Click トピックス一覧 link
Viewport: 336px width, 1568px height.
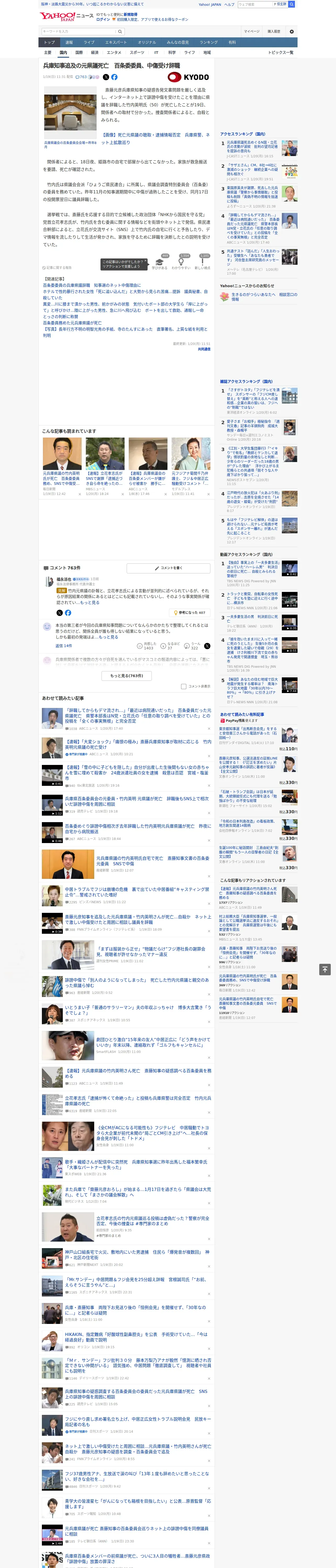[281, 52]
